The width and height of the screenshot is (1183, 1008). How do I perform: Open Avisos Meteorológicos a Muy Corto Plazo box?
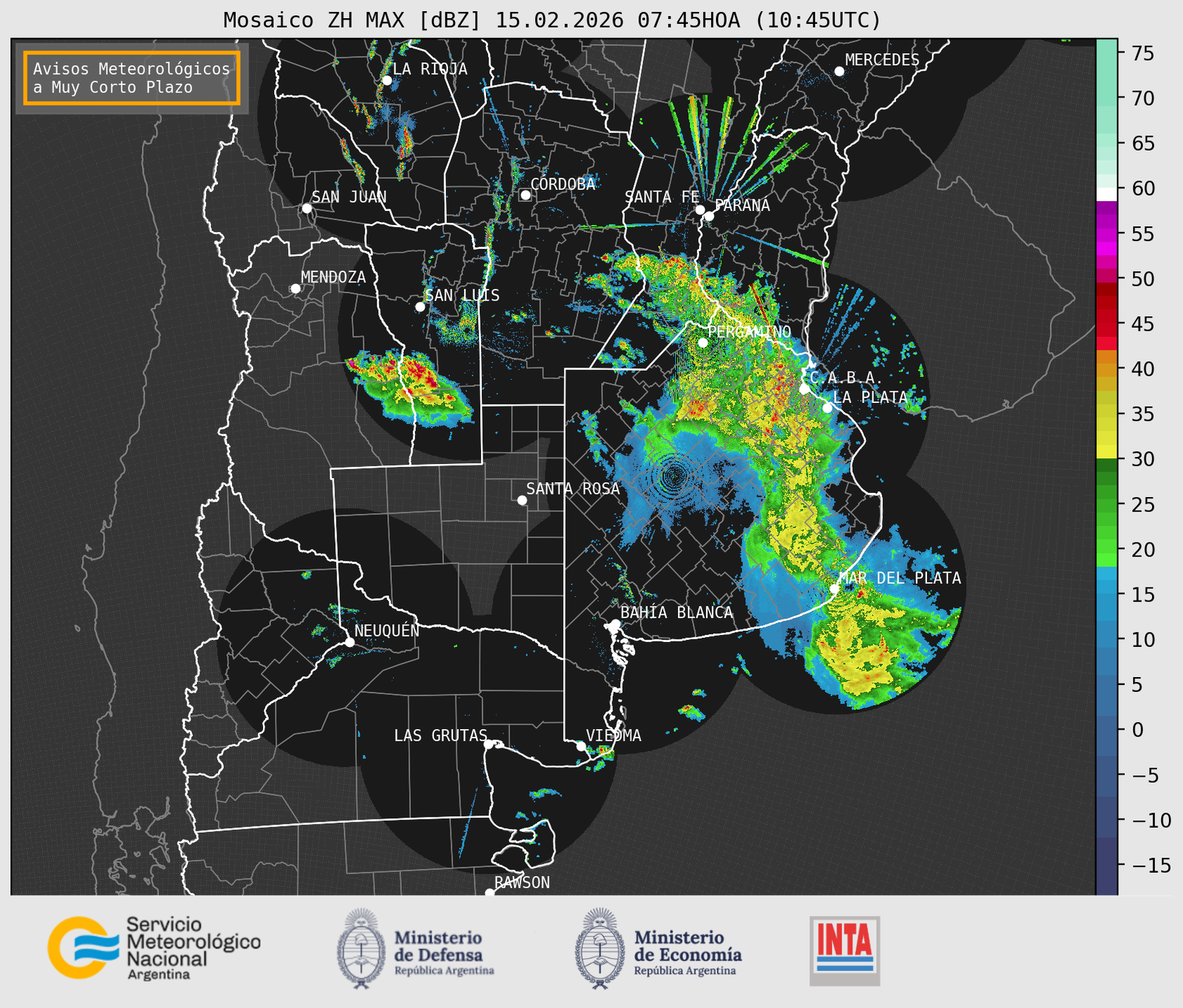coord(132,78)
